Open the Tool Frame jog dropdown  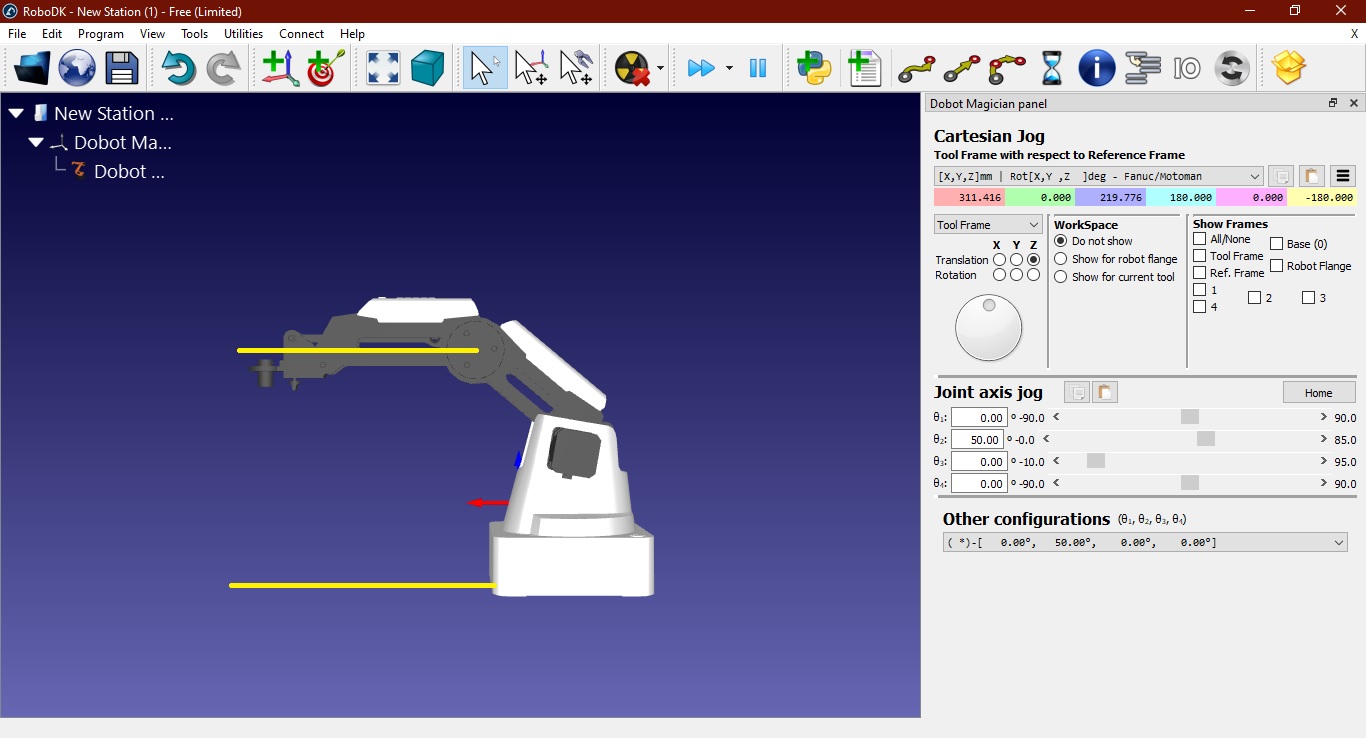coord(988,225)
